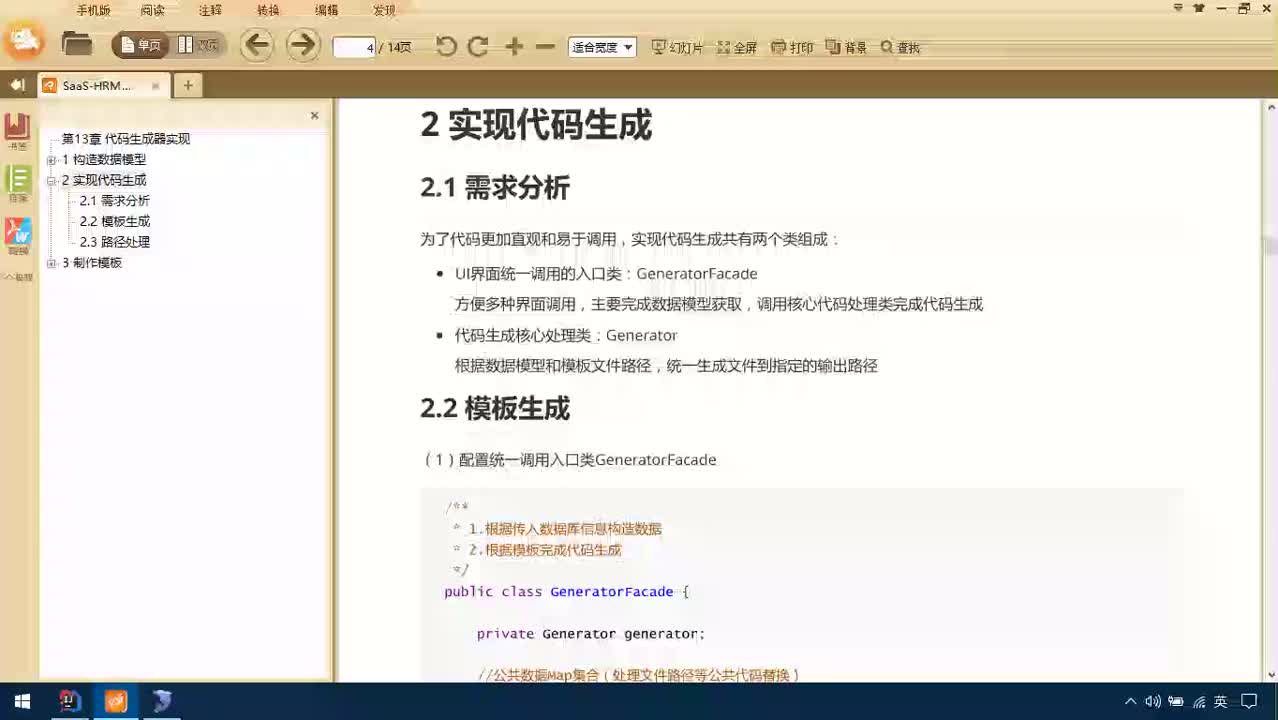Click the blue bird taskbar app icon

point(162,702)
